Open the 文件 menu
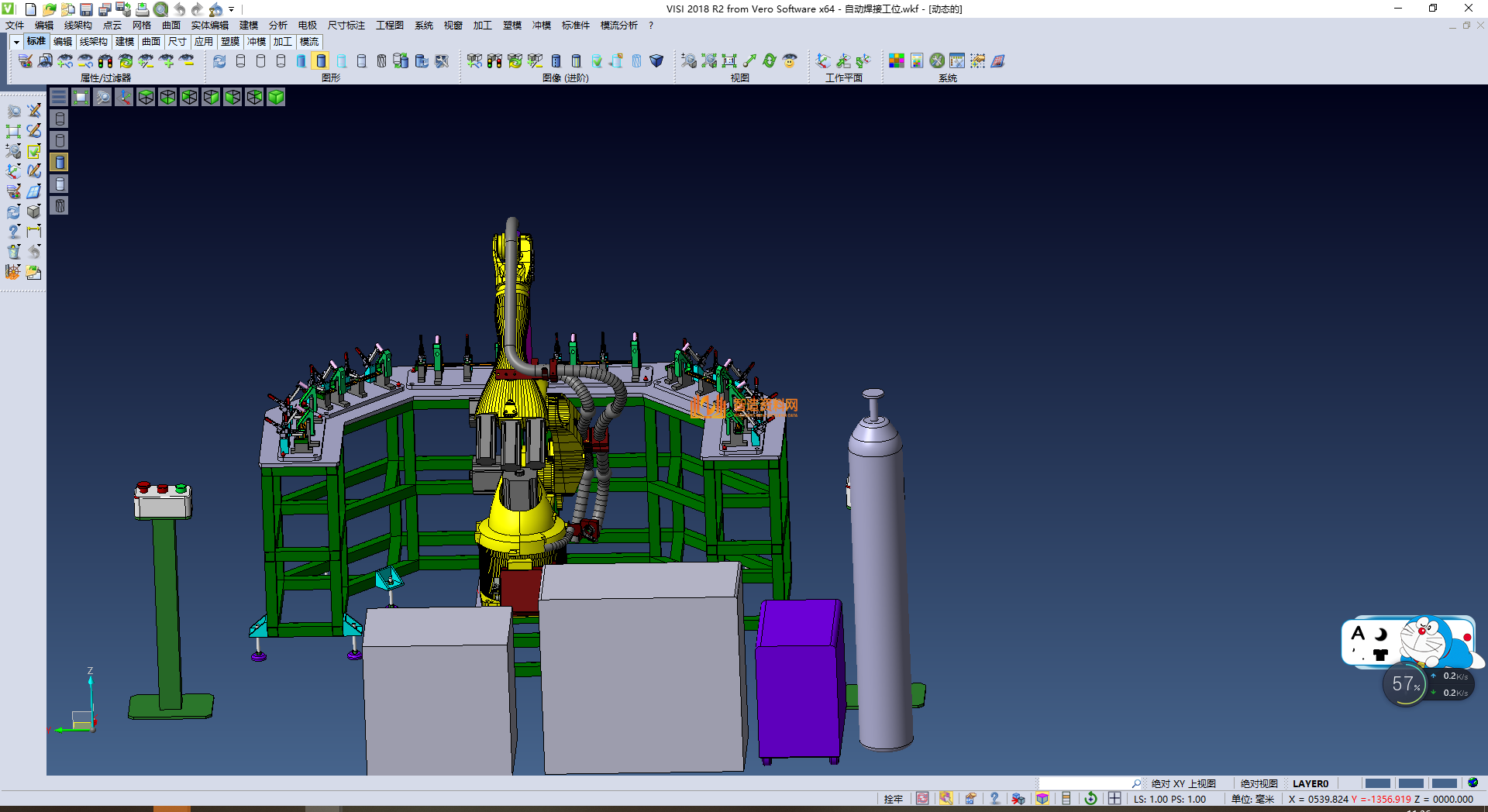This screenshot has width=1488, height=812. pos(15,26)
